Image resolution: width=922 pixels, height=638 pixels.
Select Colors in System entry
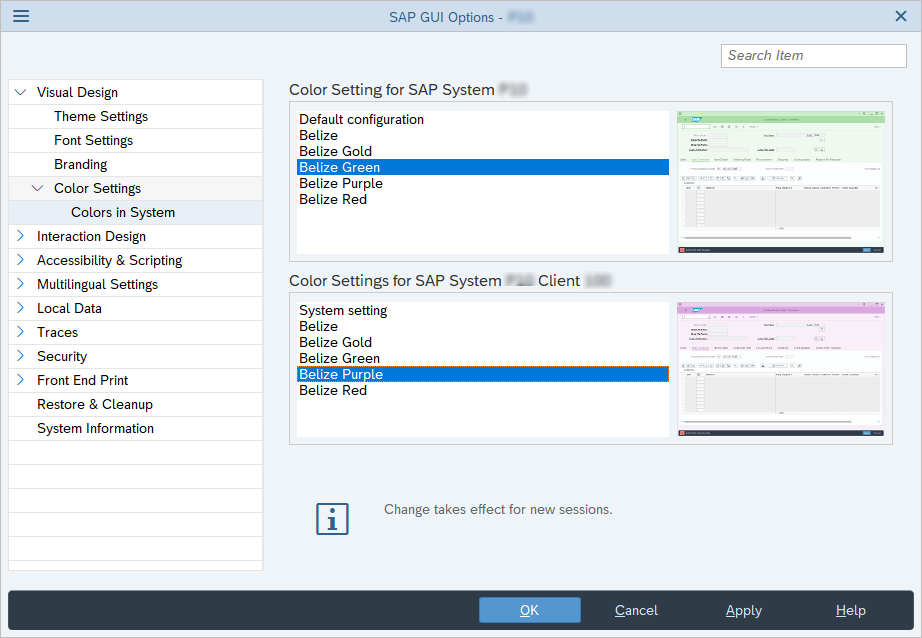123,212
